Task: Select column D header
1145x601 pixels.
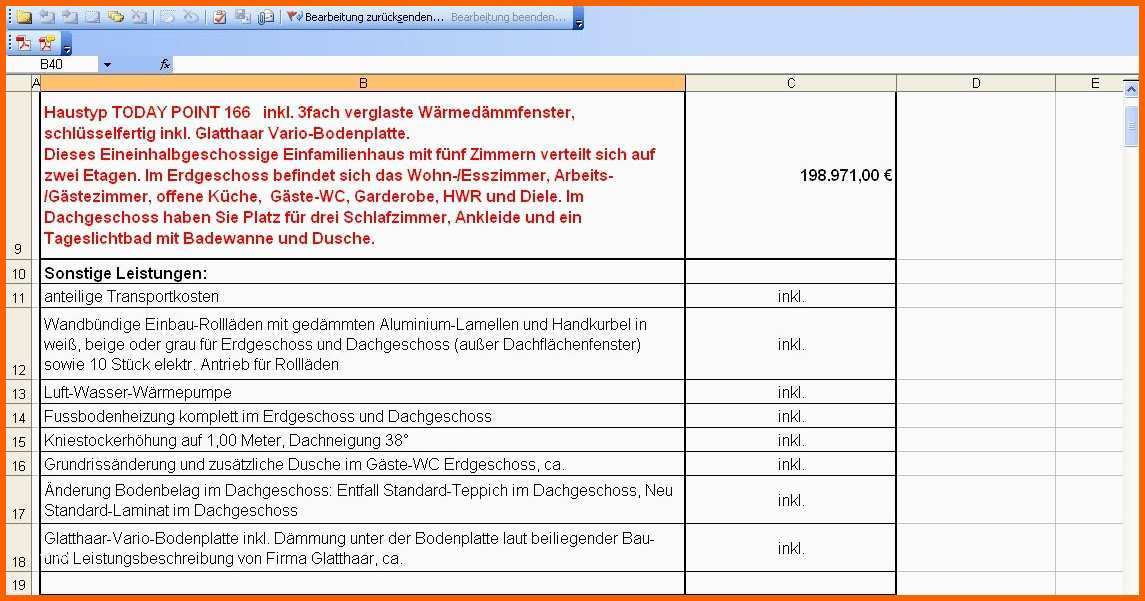Action: pos(976,83)
